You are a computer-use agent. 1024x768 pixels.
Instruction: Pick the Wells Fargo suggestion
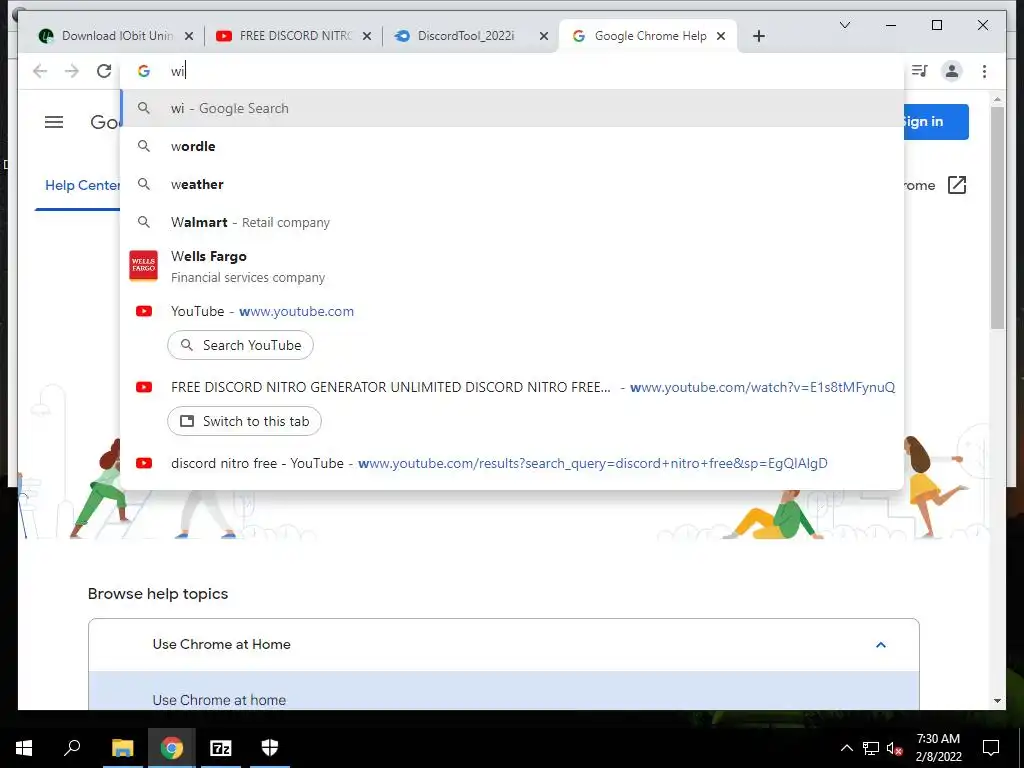pyautogui.click(x=513, y=266)
